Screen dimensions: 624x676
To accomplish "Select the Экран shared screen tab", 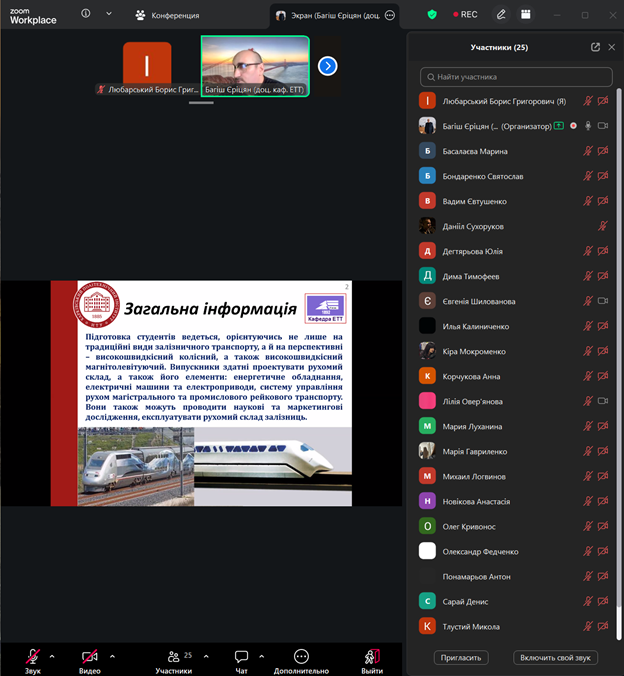I will click(x=330, y=15).
